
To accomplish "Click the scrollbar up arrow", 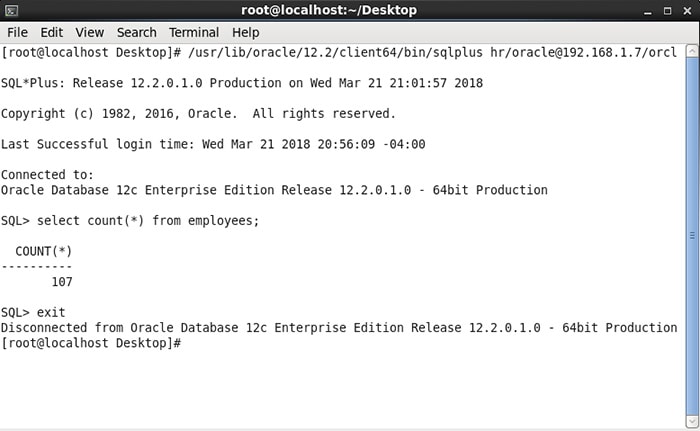I will click(693, 49).
